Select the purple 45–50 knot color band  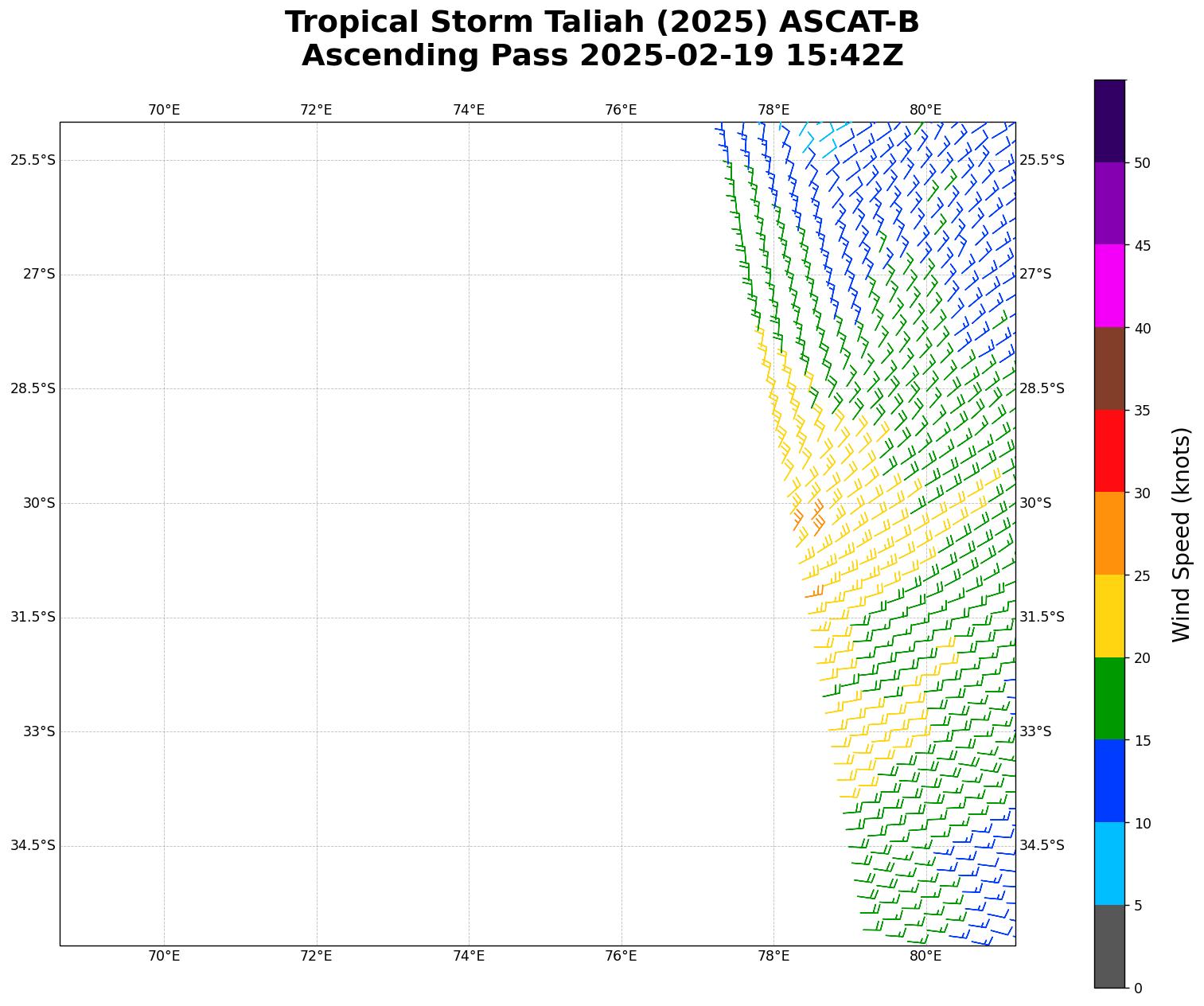click(1109, 204)
